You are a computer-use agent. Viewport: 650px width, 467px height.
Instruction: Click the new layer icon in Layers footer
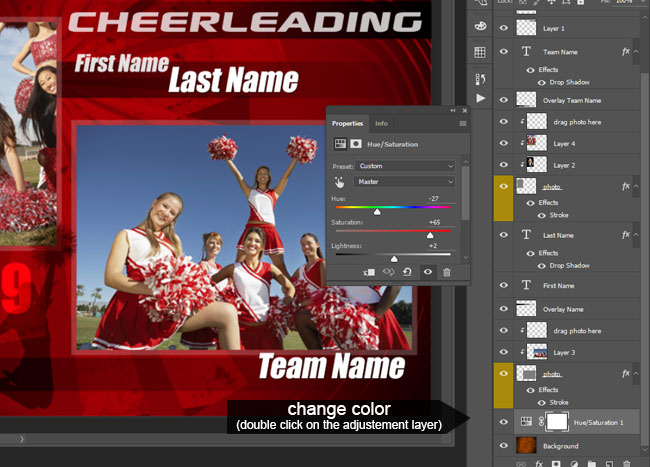(x=609, y=464)
